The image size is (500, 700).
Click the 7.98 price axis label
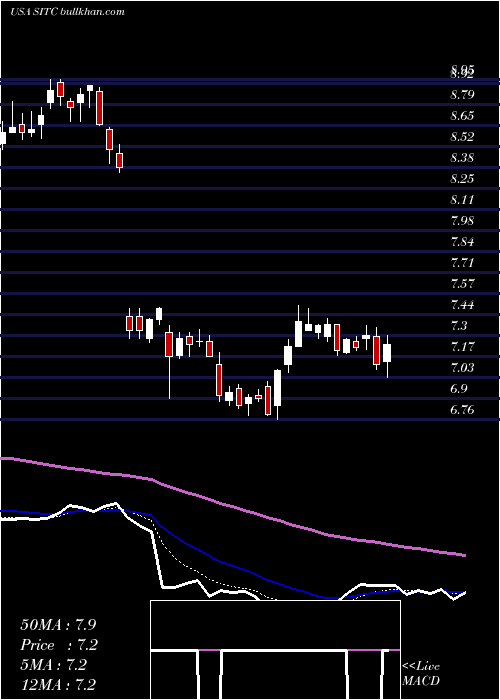pos(462,221)
